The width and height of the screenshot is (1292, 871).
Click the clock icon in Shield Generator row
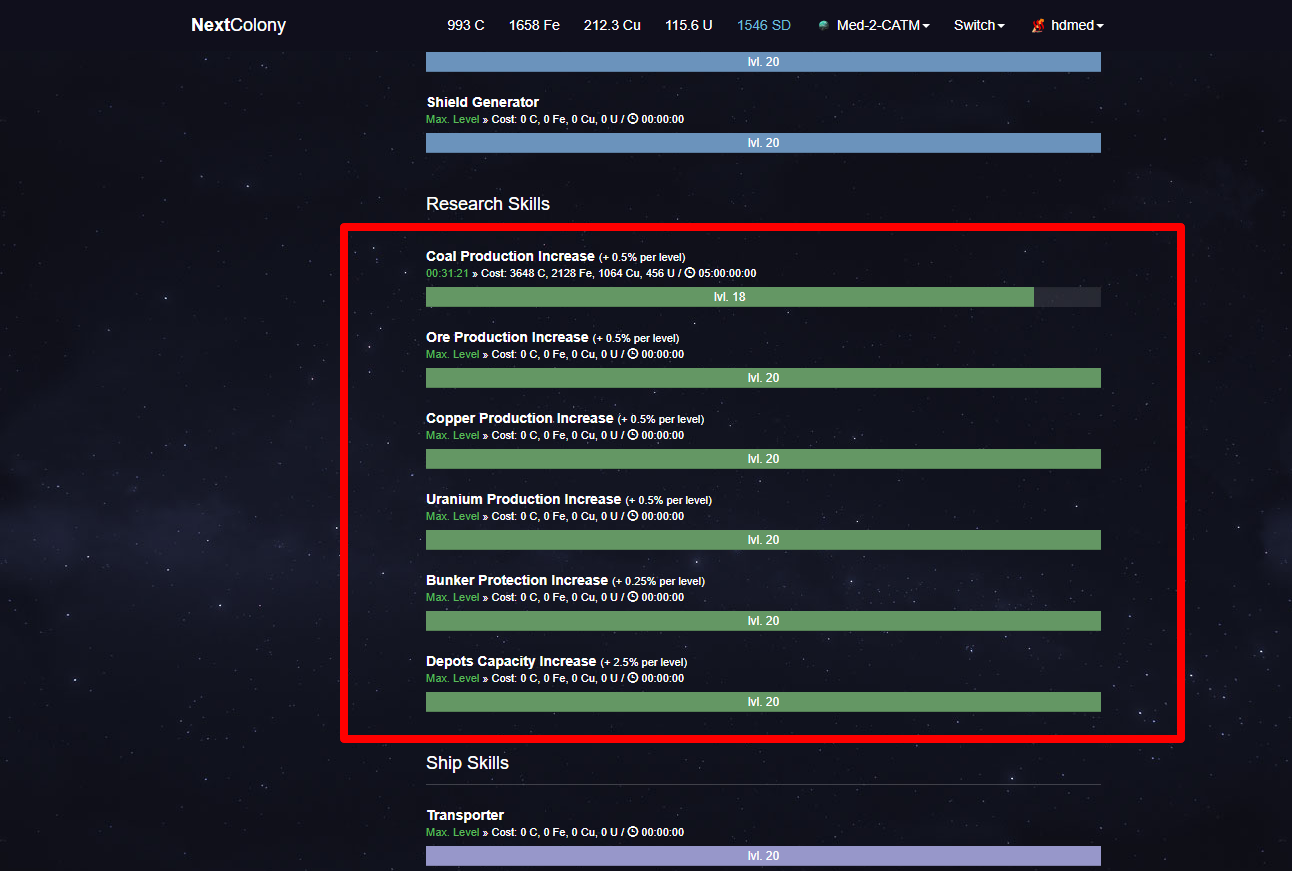click(x=633, y=119)
